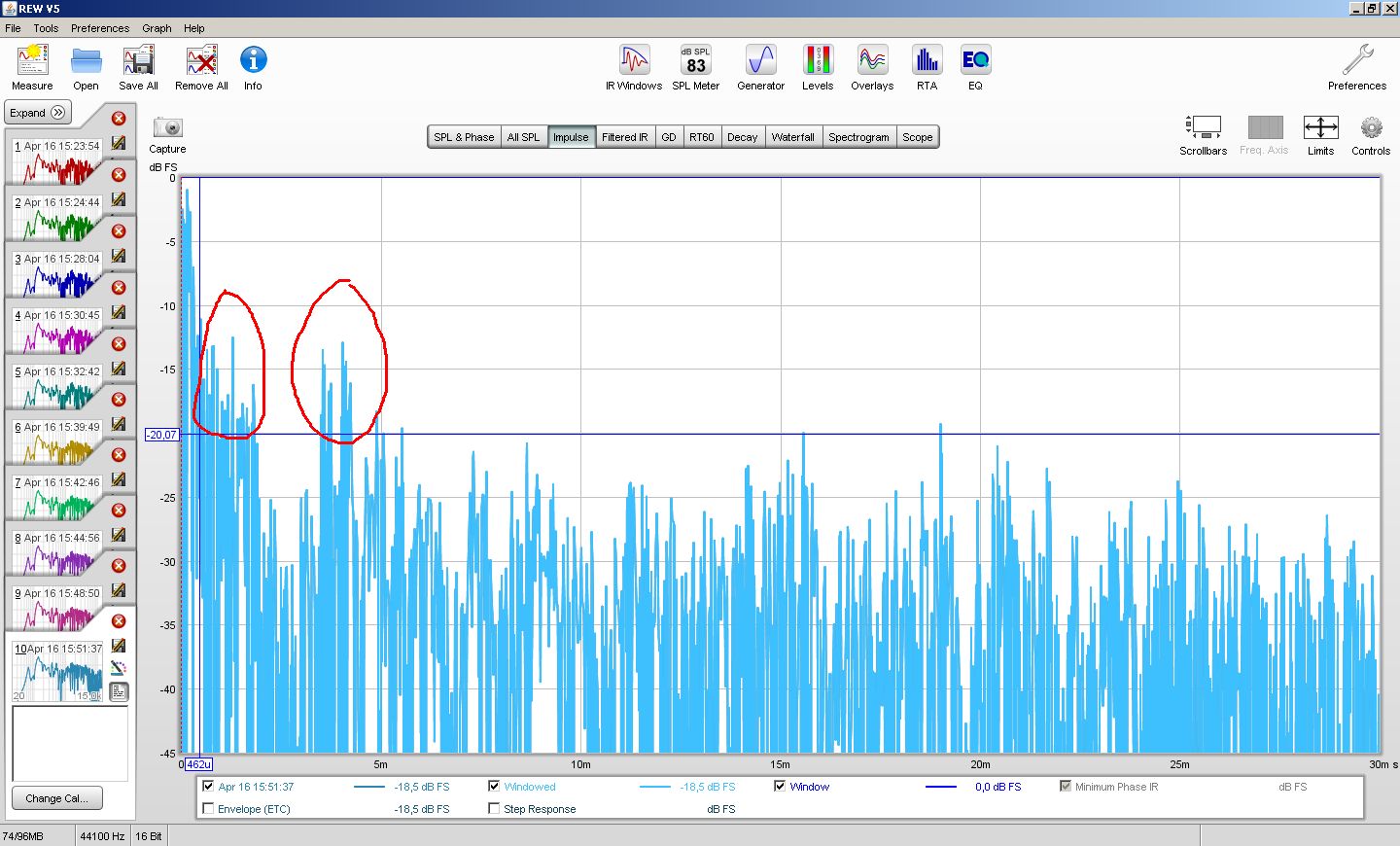This screenshot has width=1400, height=846.
Task: Switch to the Filtered IR tab
Action: point(624,137)
